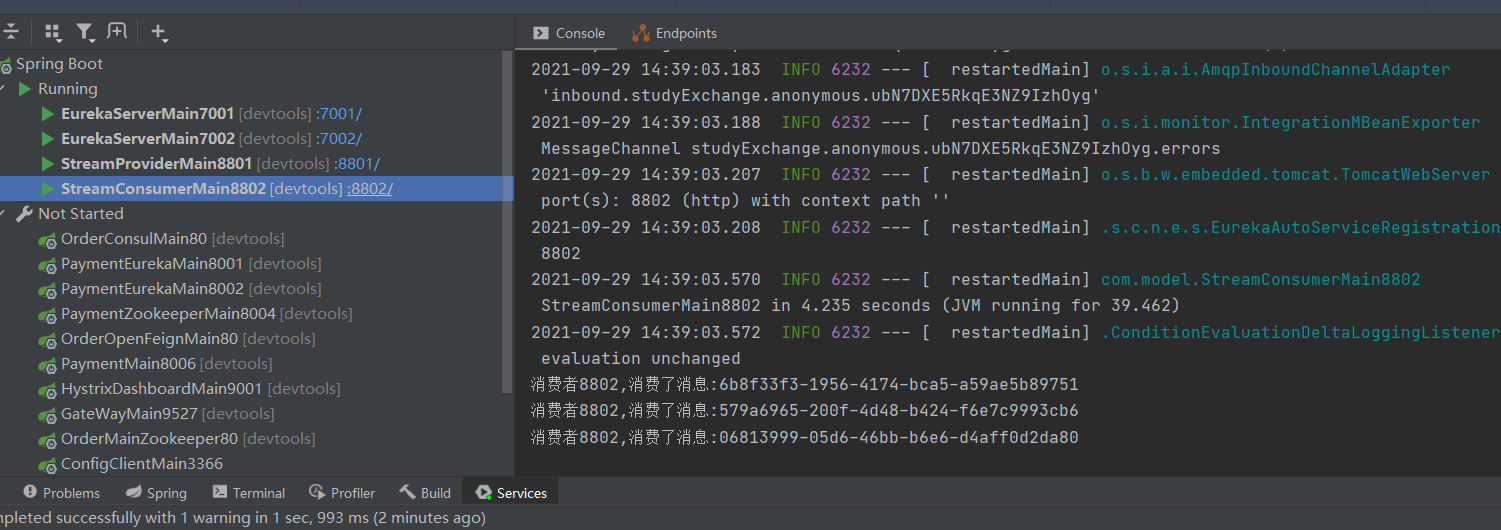Click the Spring icon of PaymentMain8006
The height and width of the screenshot is (530, 1501).
pos(47,365)
